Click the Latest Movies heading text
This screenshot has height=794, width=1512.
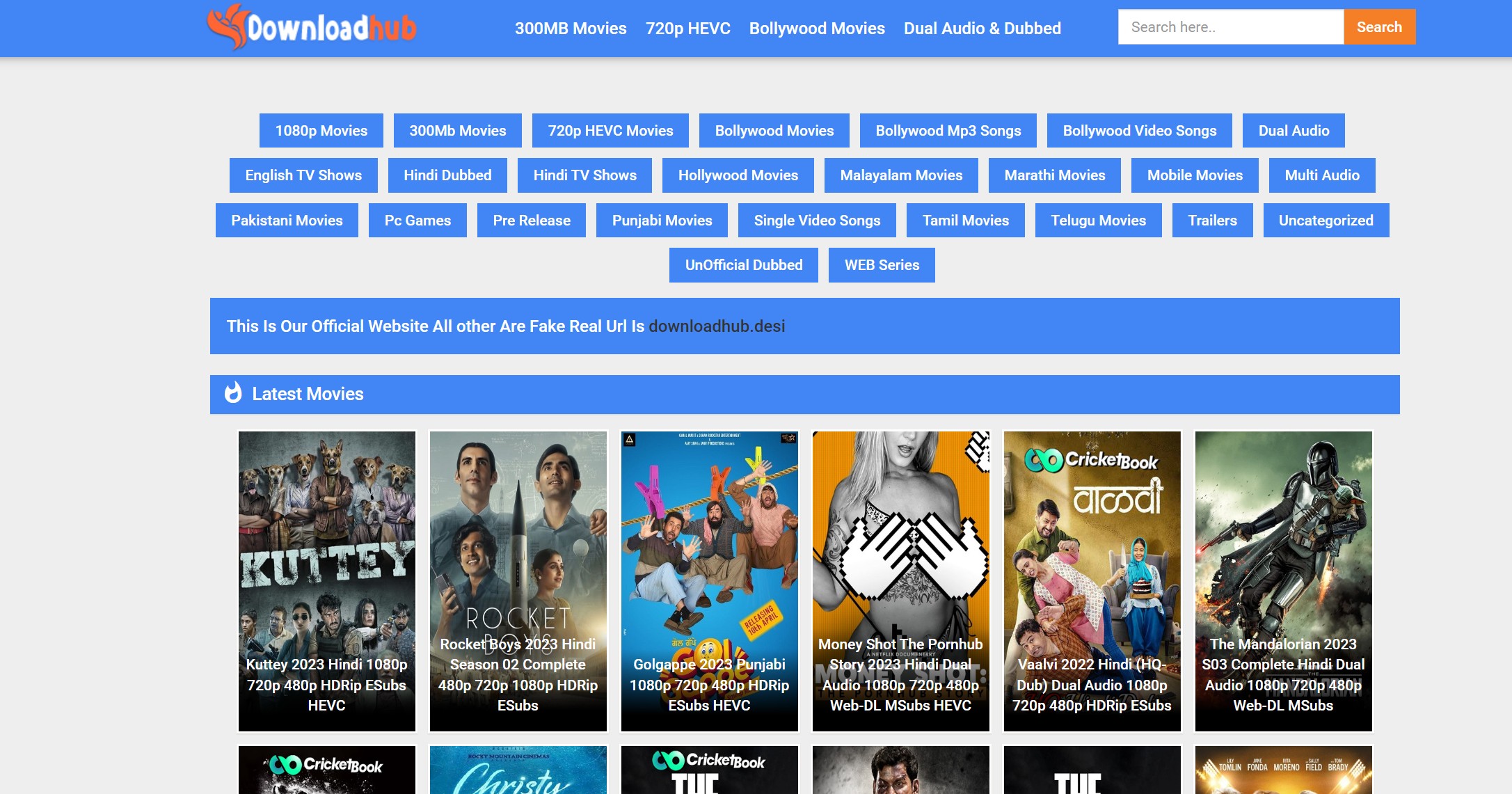point(308,394)
